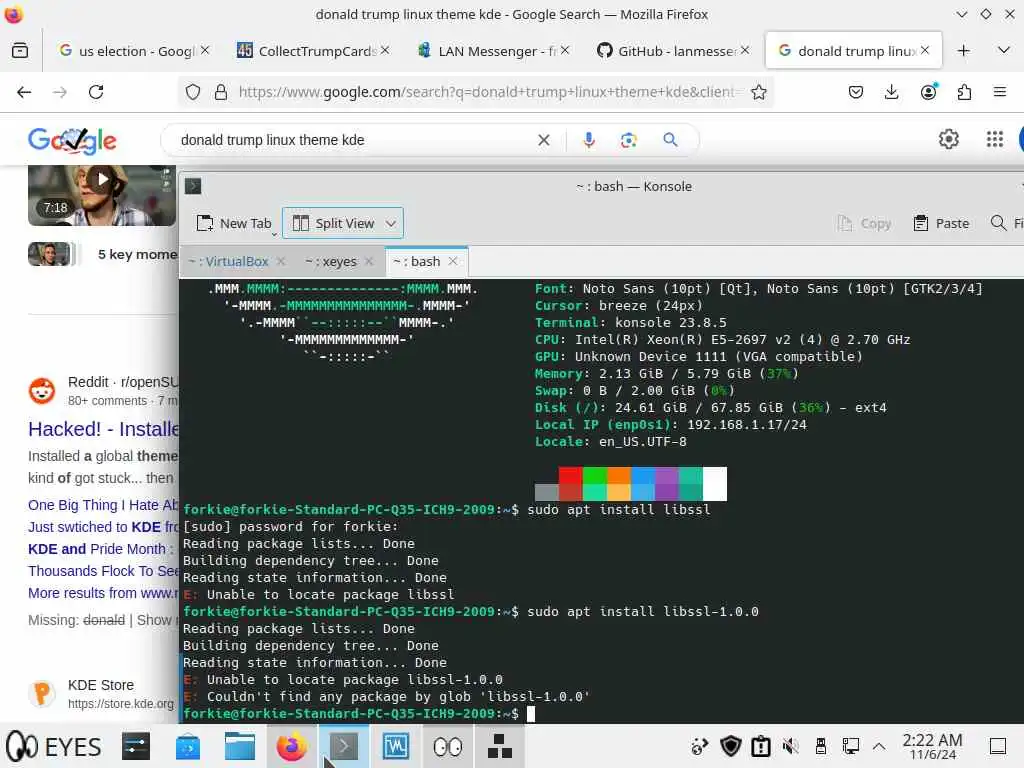The height and width of the screenshot is (768, 1024).
Task: Close the VirtualBox Konsole tab
Action: click(x=281, y=261)
